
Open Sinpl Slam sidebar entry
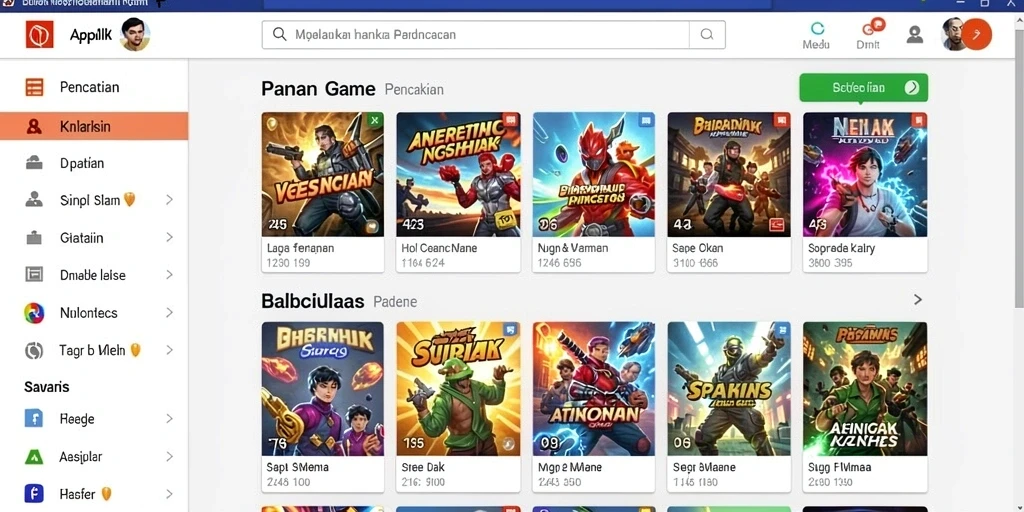(94, 200)
